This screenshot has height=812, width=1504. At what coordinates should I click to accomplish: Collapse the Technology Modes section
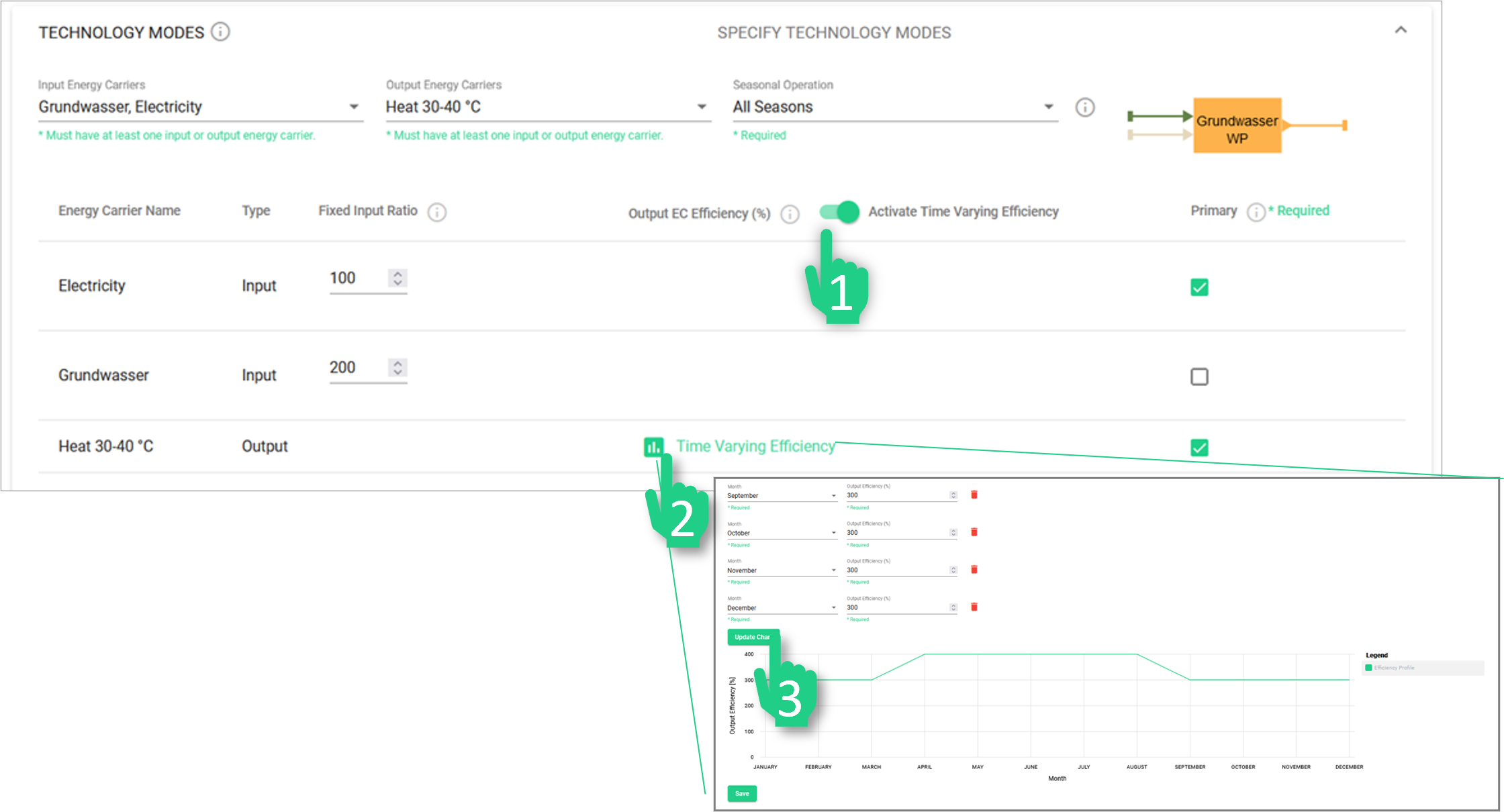click(x=1401, y=30)
